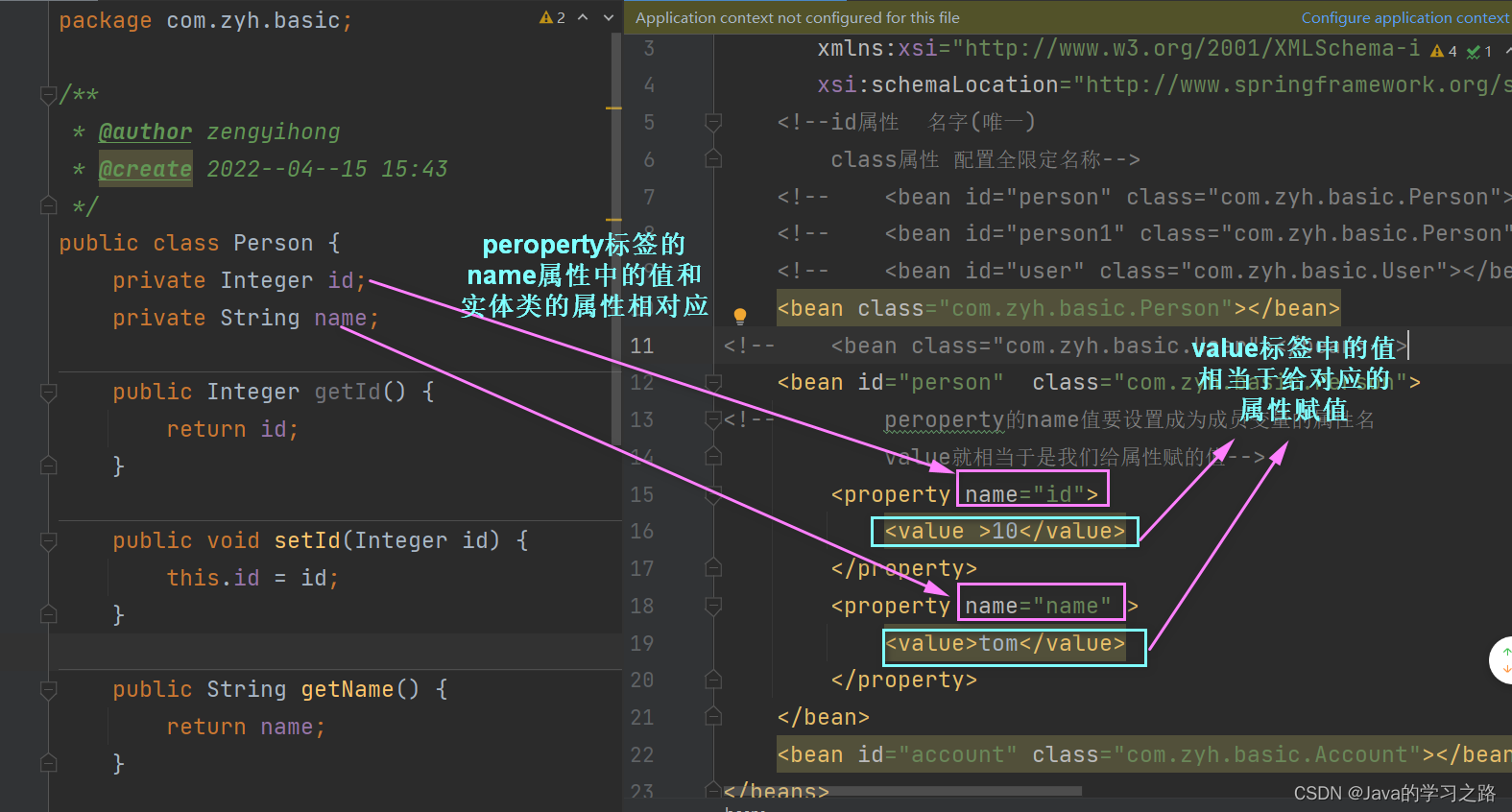
Task: Collapse fold marker at closing brace of getId()
Action: 48,466
